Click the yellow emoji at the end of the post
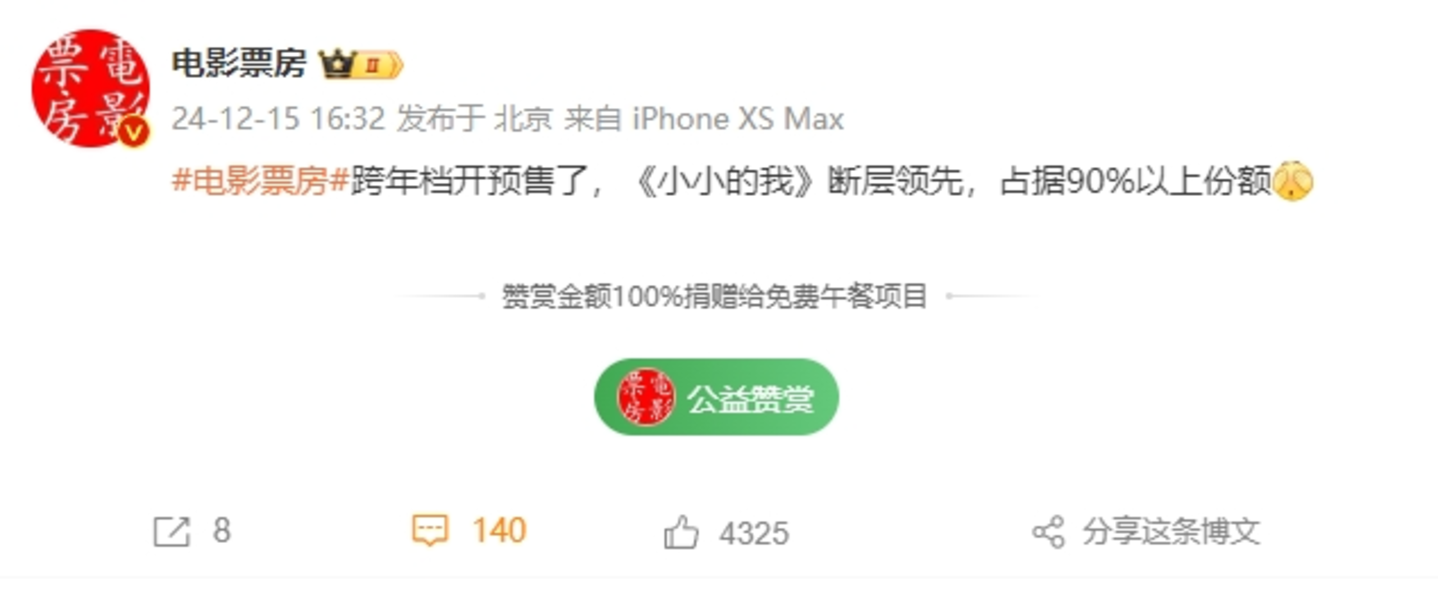 pos(1292,182)
